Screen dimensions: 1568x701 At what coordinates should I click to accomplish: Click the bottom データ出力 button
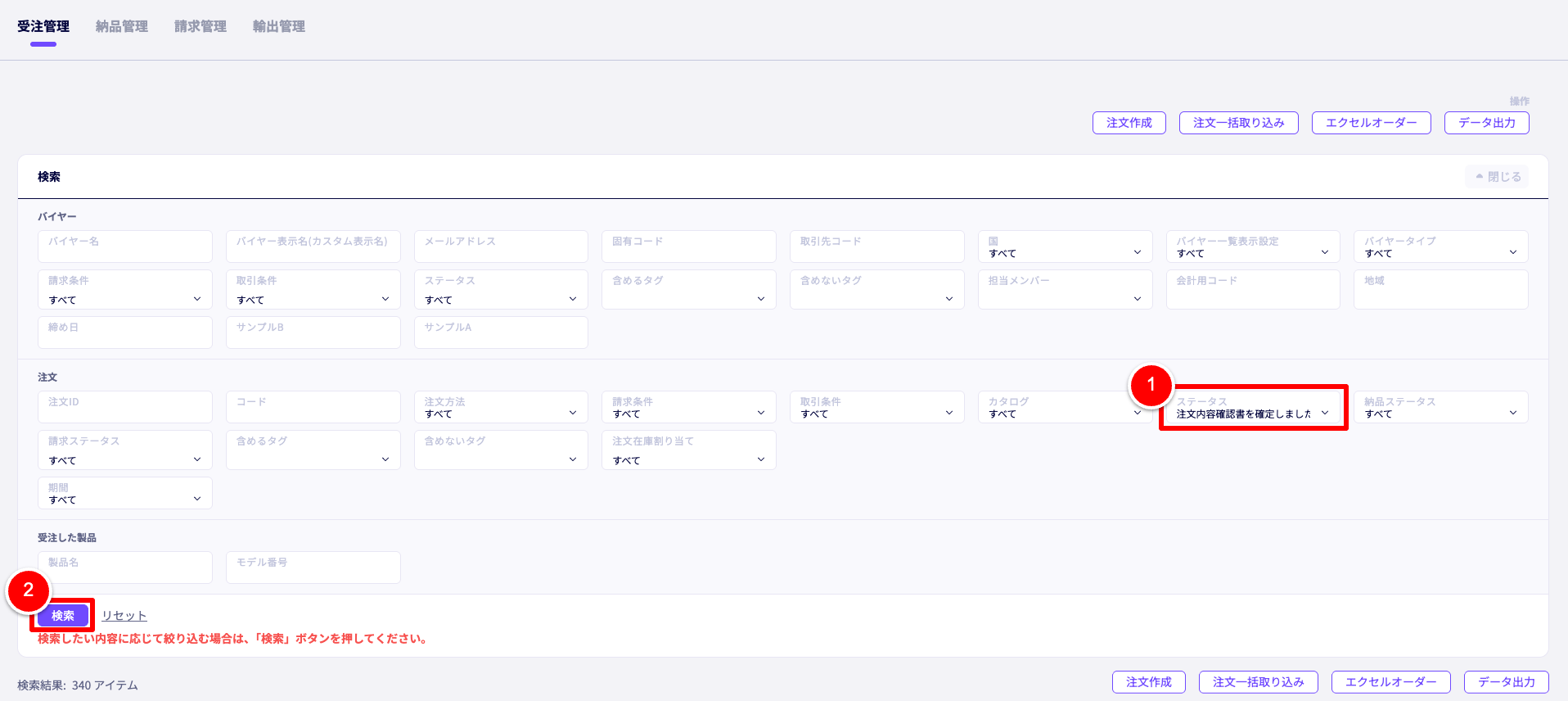pyautogui.click(x=1506, y=682)
